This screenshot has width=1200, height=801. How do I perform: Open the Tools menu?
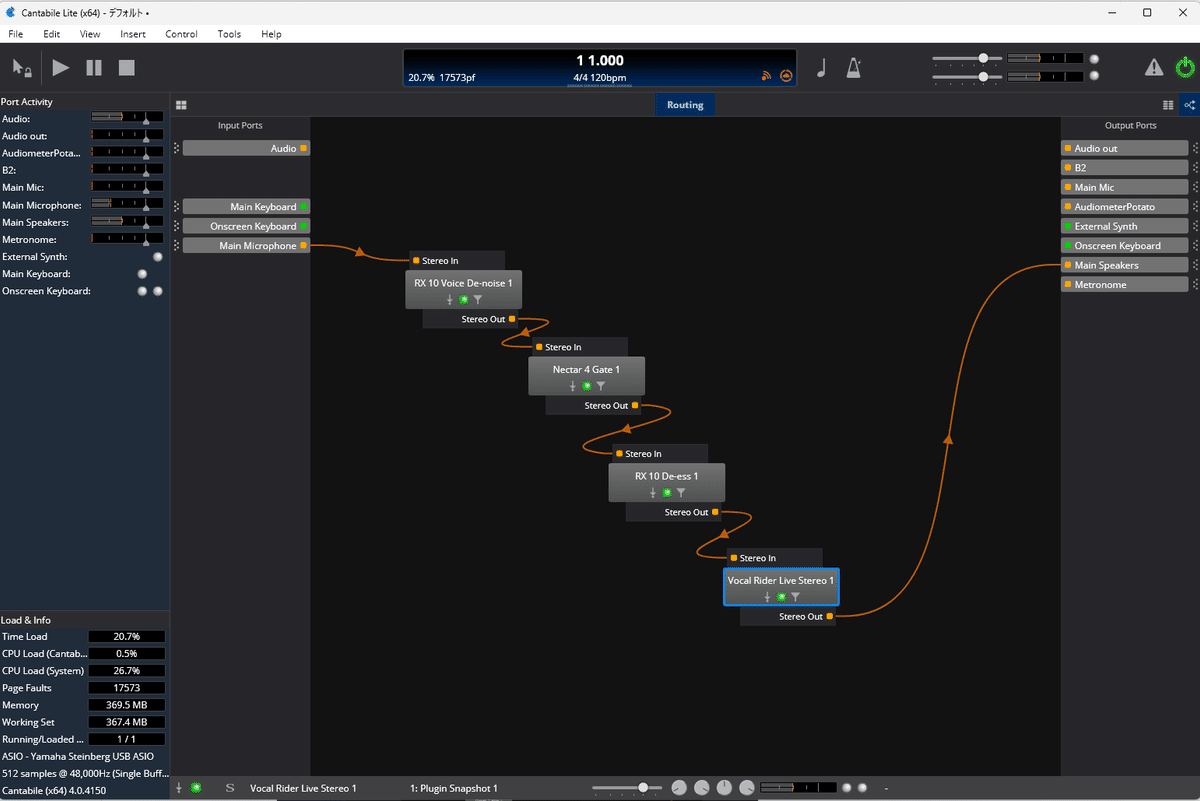pos(229,34)
